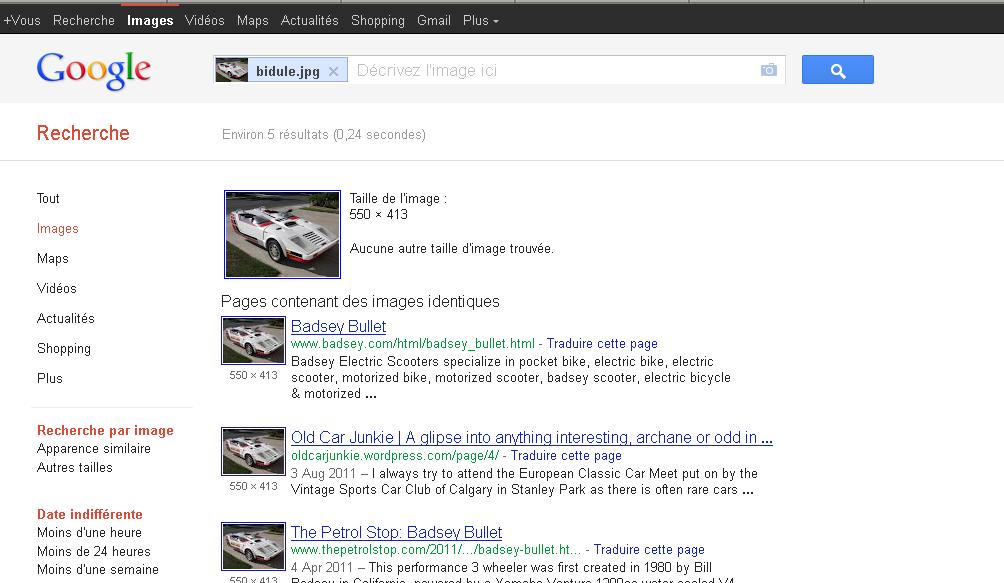Open The Petrol Stop: Badsey Bullet link

point(396,532)
